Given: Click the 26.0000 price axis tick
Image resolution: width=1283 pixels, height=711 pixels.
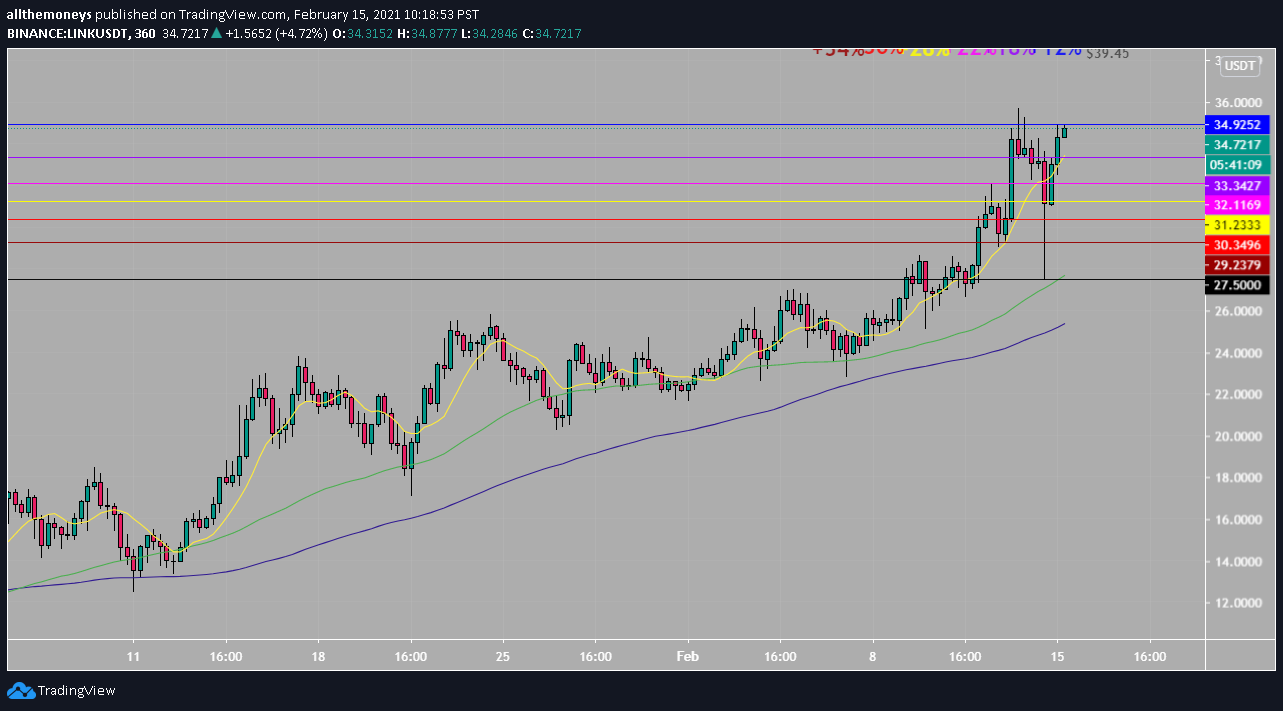Looking at the screenshot, I should click(1237, 311).
